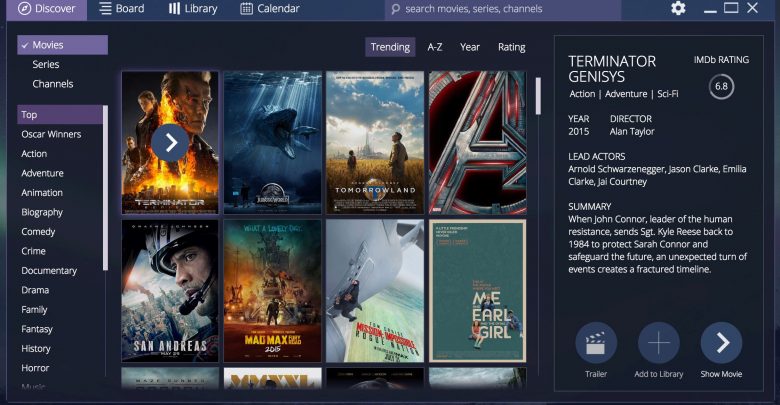Open settings gear icon

click(x=678, y=8)
